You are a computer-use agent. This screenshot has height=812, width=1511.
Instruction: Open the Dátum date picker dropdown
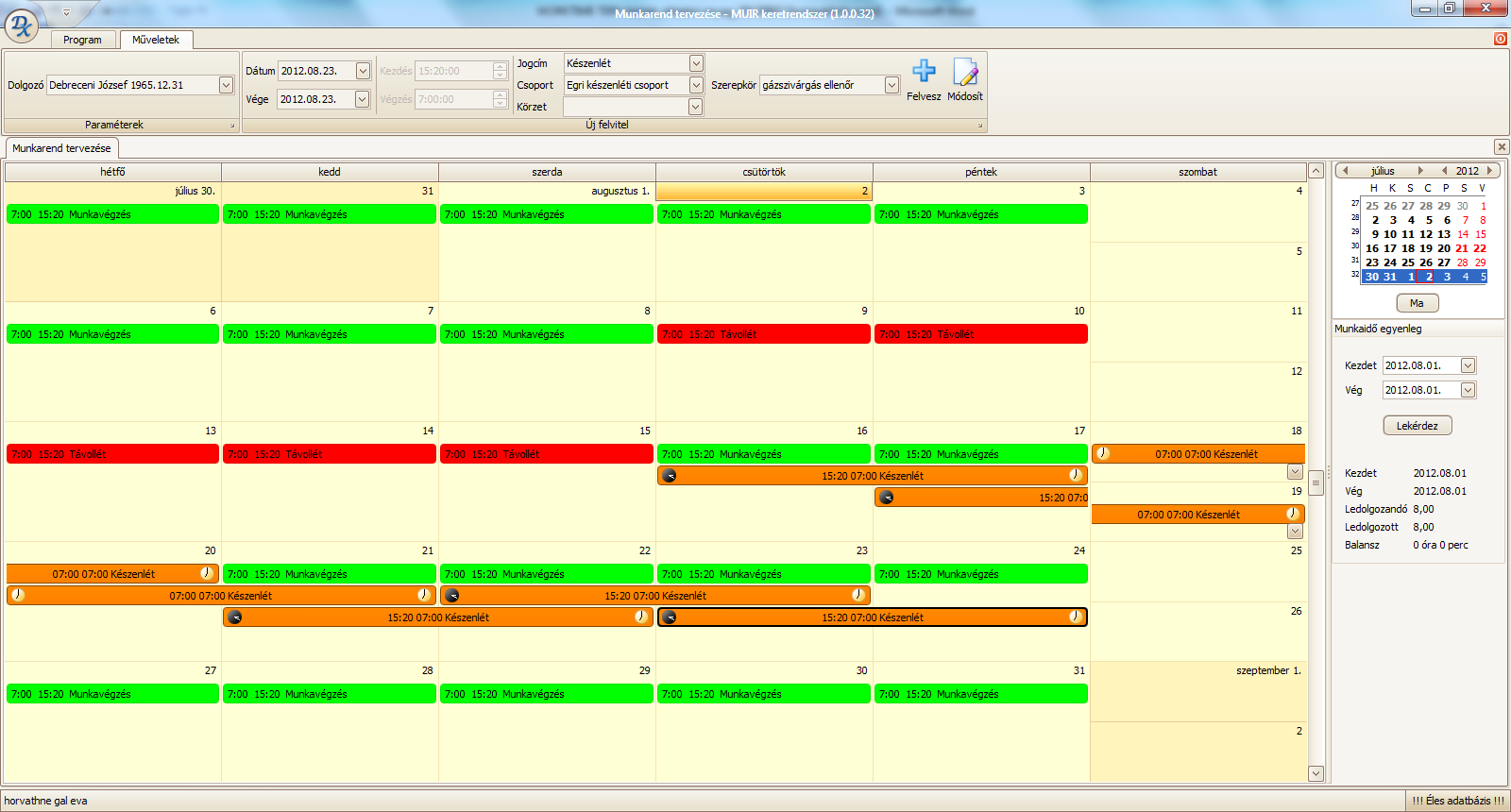[x=363, y=71]
